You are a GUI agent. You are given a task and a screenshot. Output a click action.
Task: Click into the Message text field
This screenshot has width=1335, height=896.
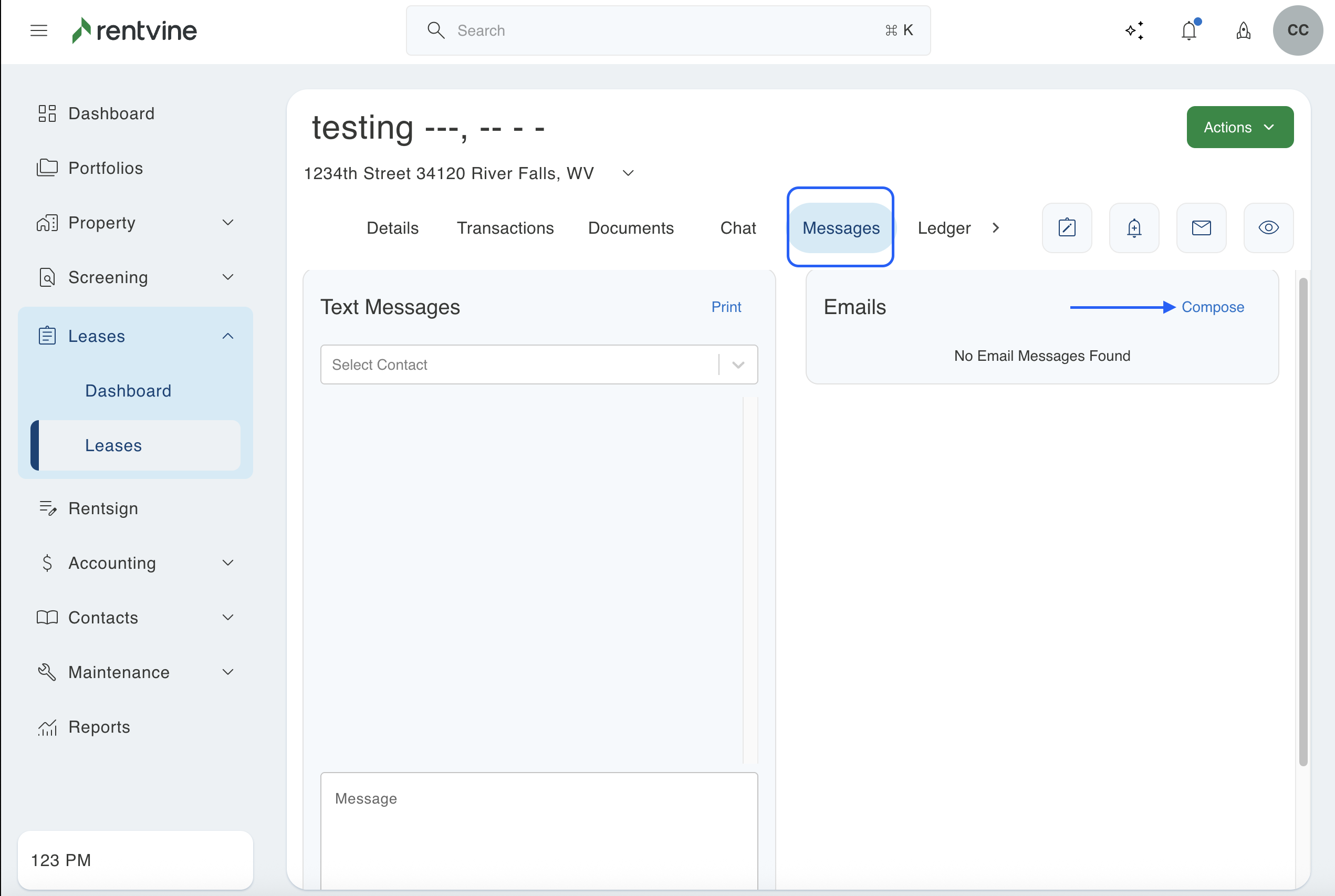[x=539, y=829]
